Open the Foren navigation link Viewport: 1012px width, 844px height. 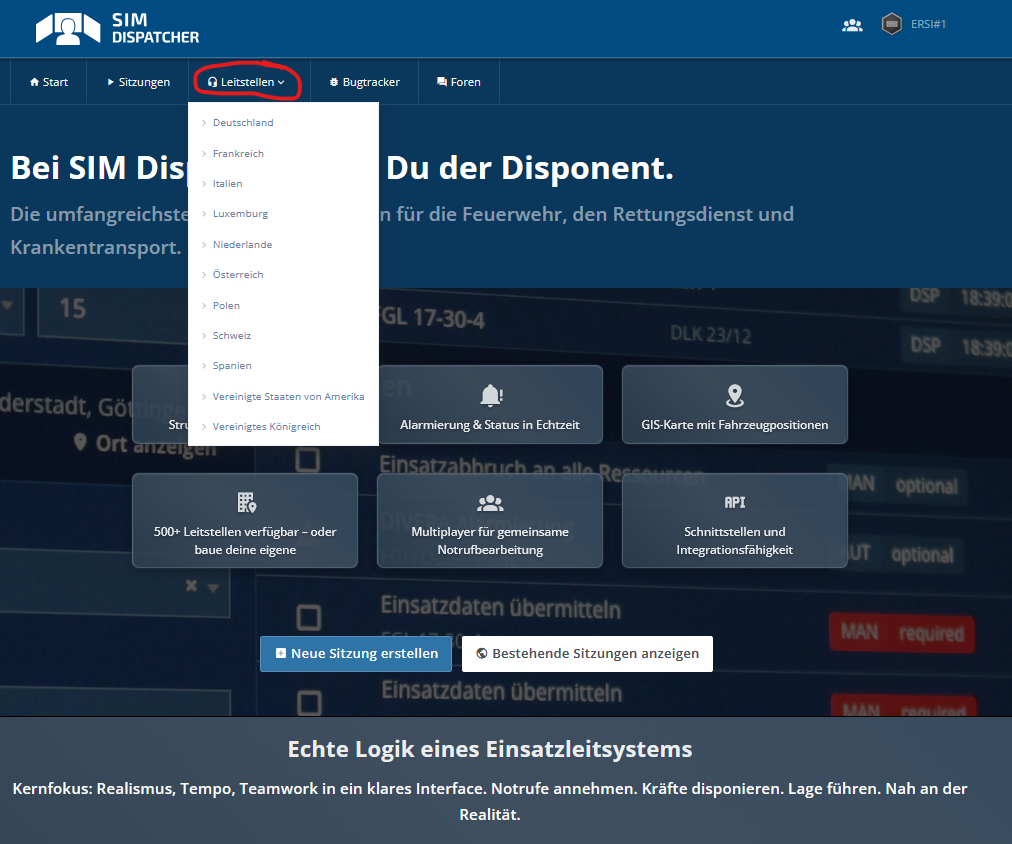[459, 82]
